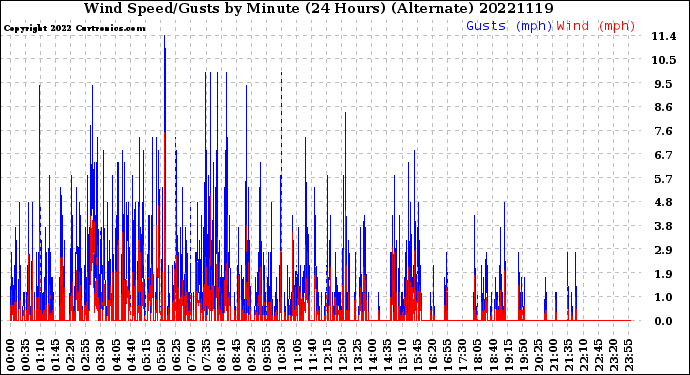
Task: Click the 0.0 y-axis value
Action: 664,321
